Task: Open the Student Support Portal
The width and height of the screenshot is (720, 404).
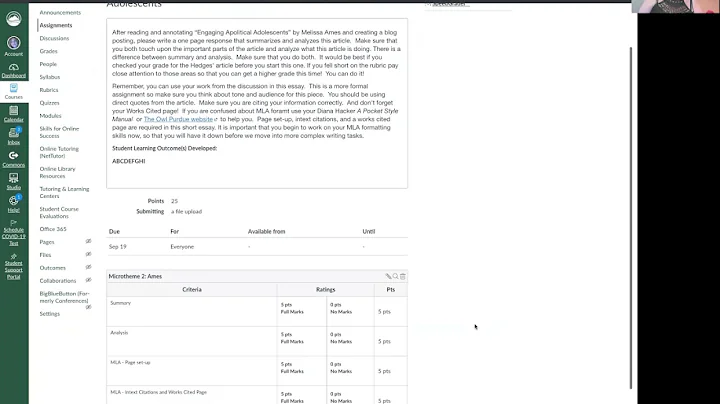Action: tap(14, 266)
